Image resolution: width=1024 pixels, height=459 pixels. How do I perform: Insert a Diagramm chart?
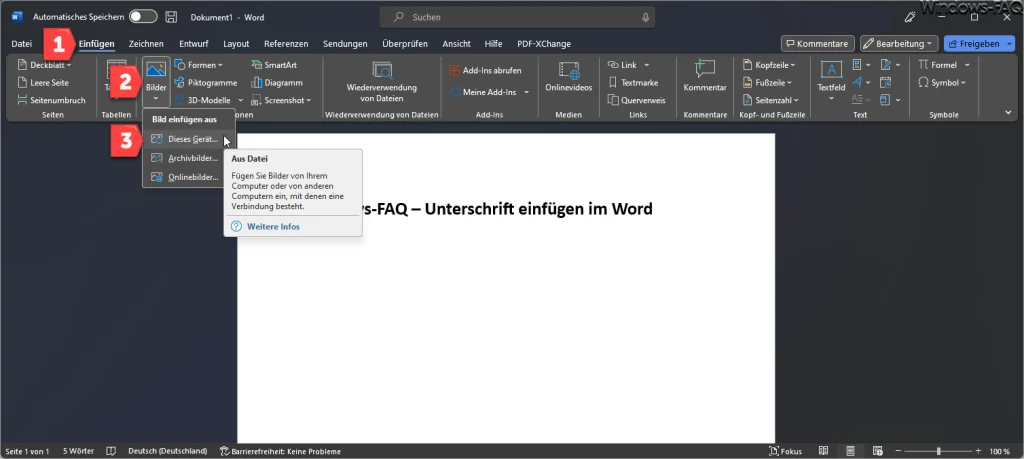(x=276, y=83)
